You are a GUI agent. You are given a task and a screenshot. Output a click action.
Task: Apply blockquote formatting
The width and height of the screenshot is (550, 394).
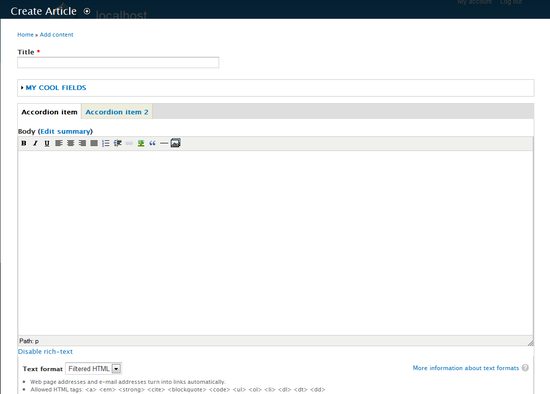(x=152, y=143)
